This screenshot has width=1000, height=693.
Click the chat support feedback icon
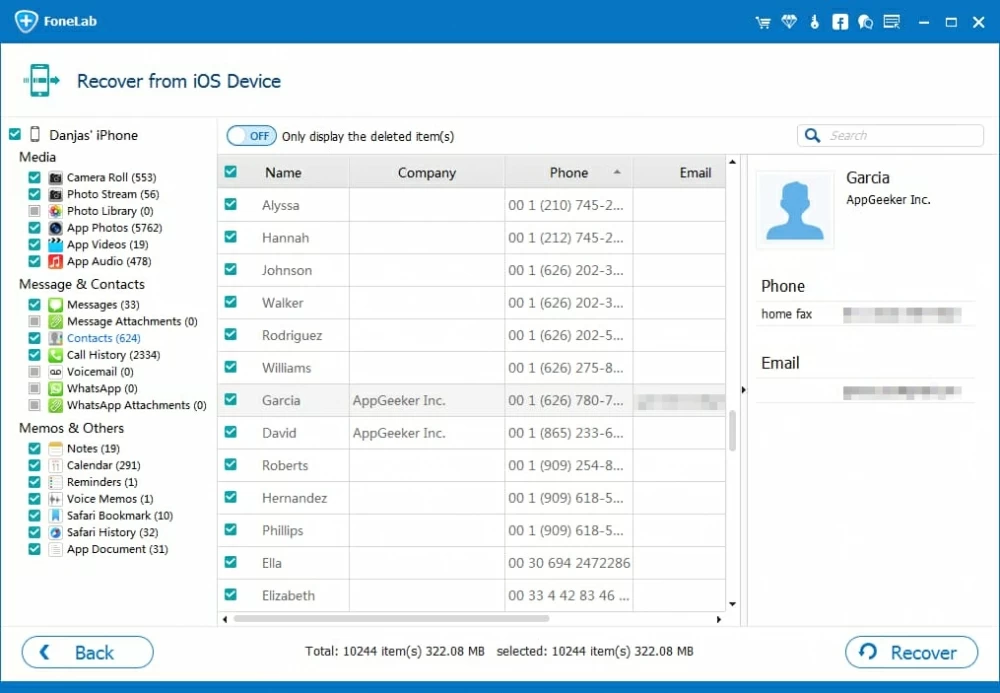866,22
